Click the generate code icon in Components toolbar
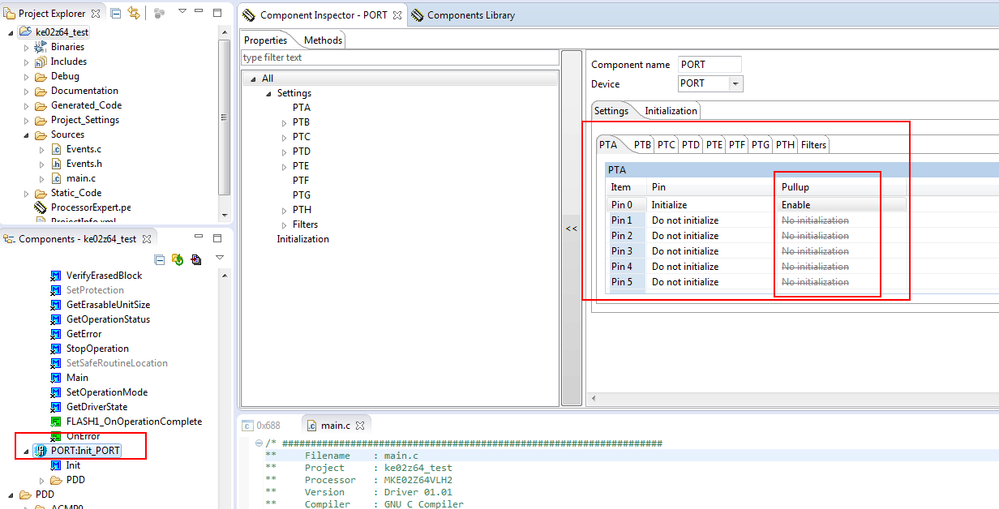 [x=178, y=259]
